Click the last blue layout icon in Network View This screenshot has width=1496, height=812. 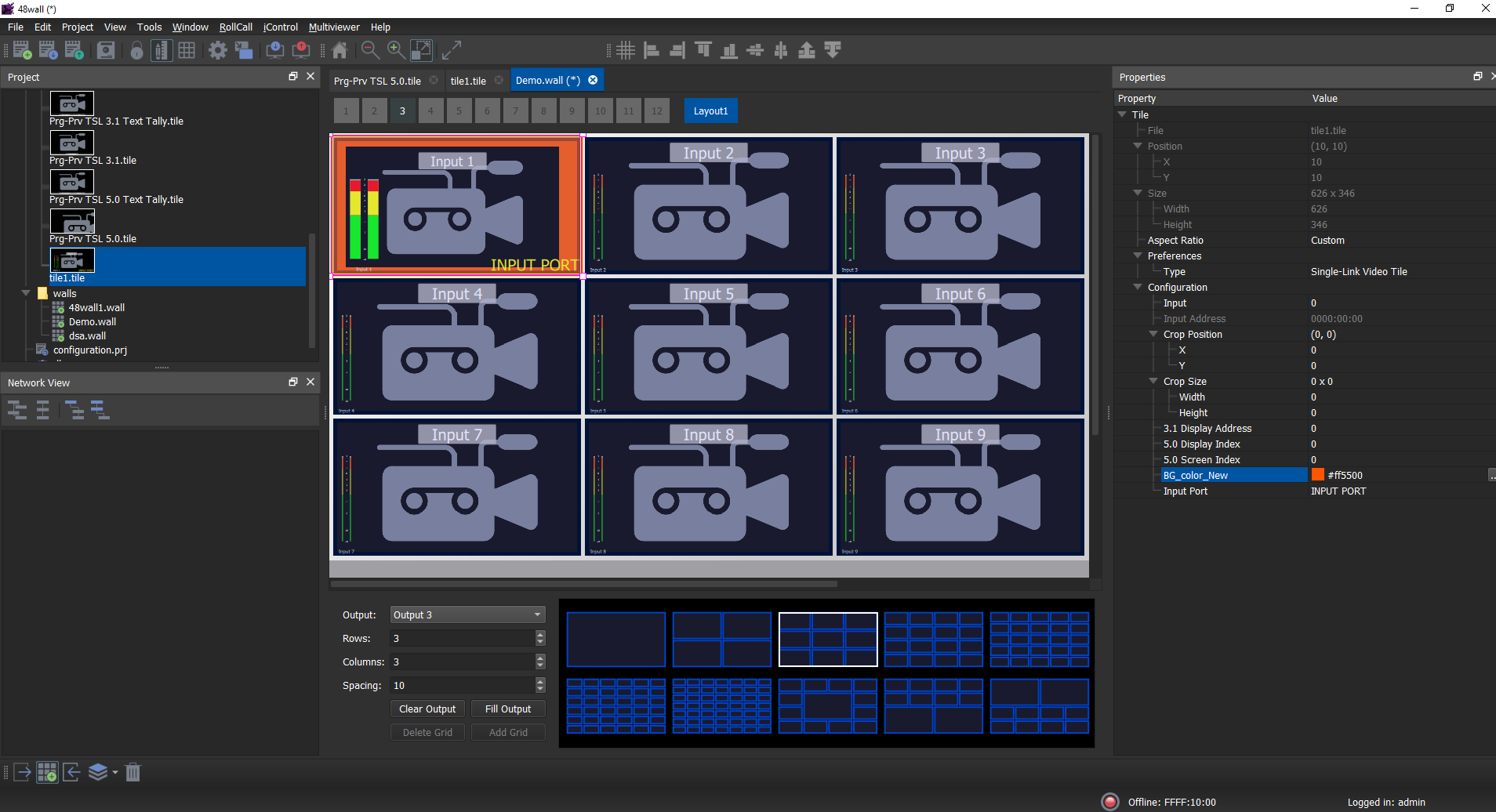[100, 409]
